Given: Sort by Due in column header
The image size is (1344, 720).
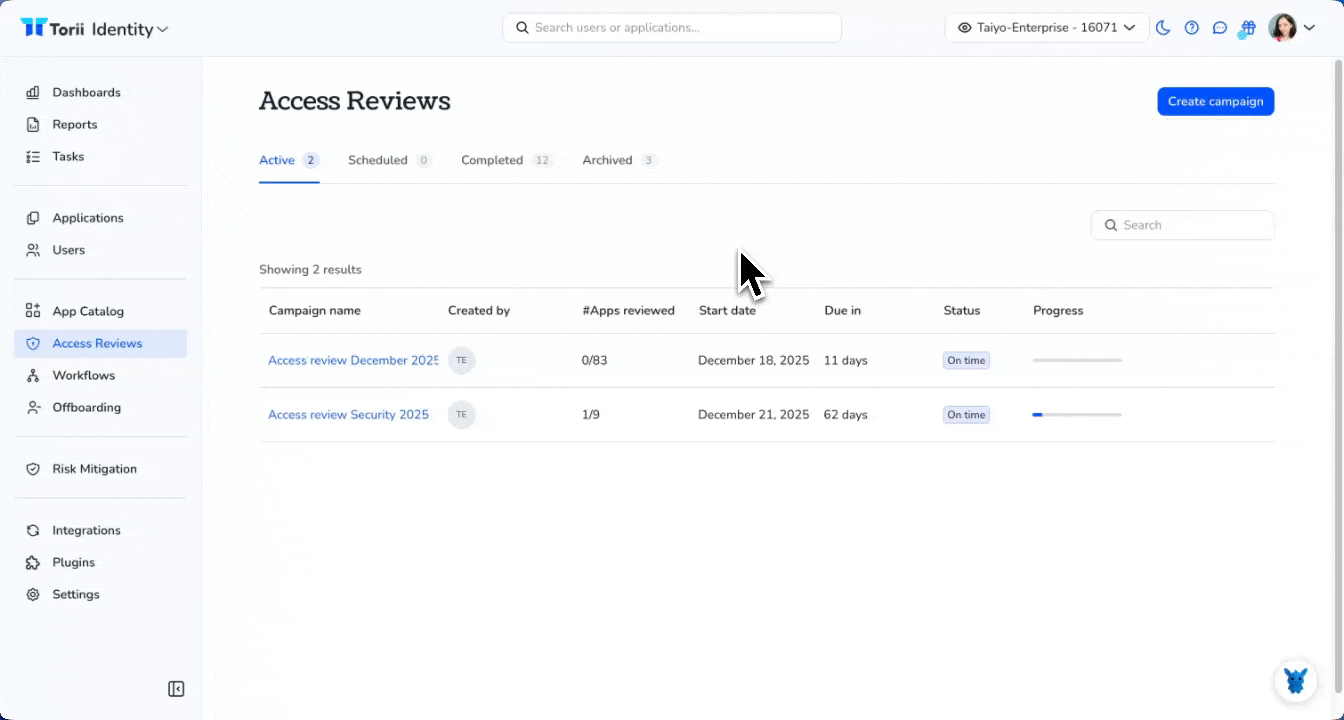Looking at the screenshot, I should coord(842,310).
